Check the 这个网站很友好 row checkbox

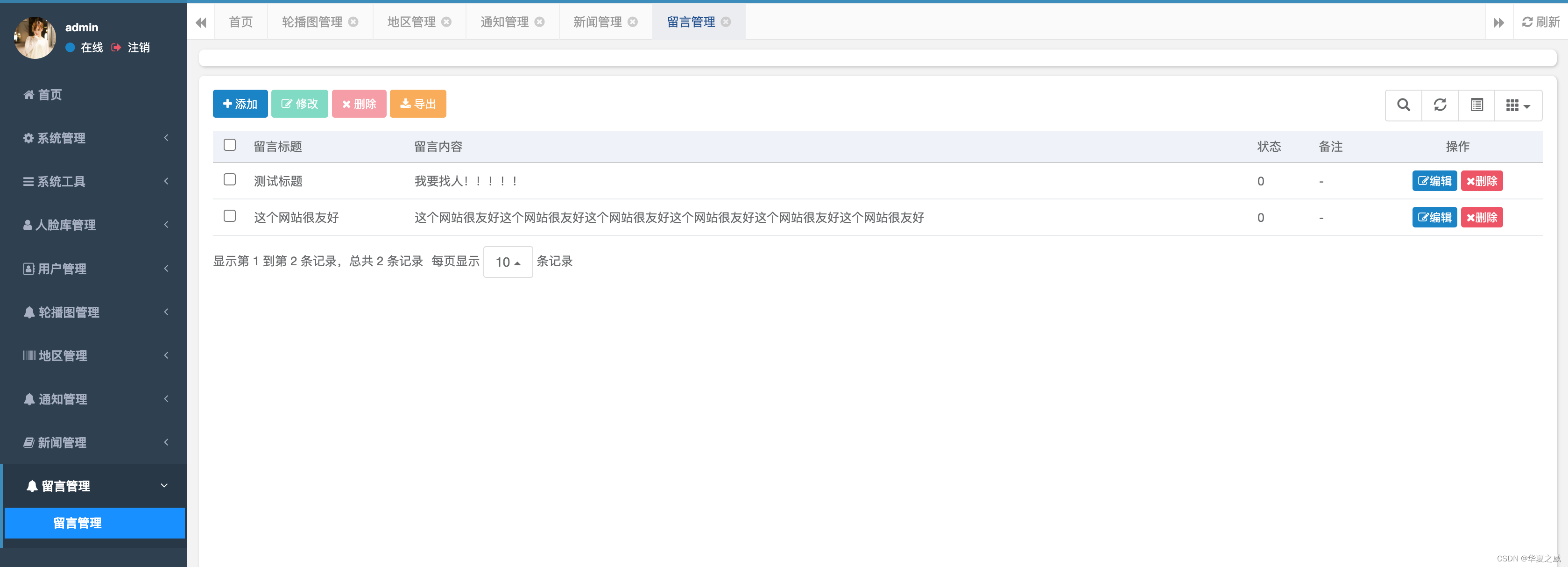point(229,216)
